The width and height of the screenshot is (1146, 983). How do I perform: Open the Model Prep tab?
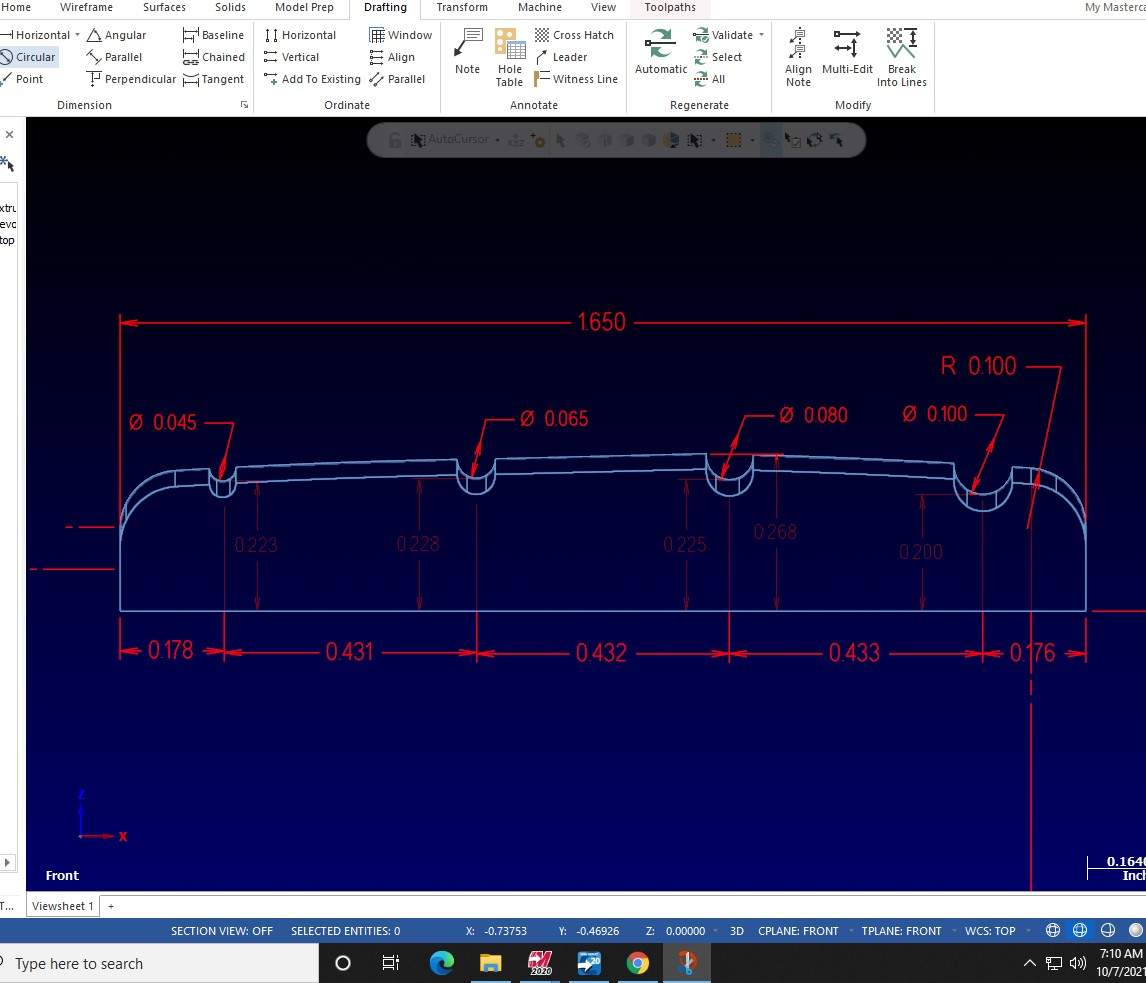coord(304,7)
